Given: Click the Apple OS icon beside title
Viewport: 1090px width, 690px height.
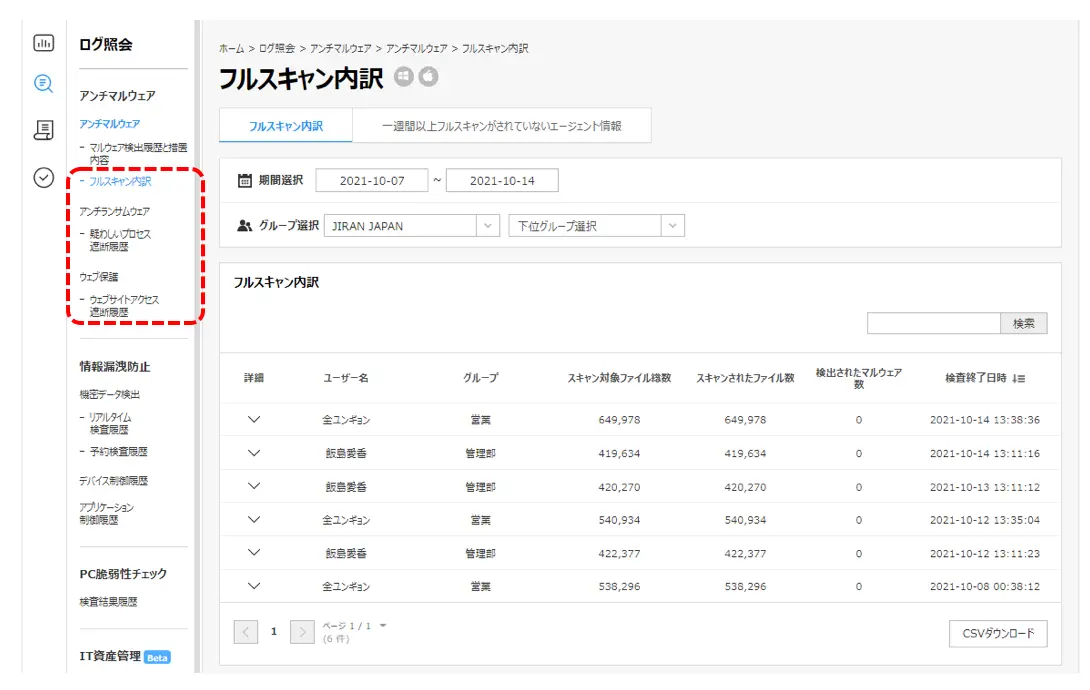Looking at the screenshot, I should (428, 77).
